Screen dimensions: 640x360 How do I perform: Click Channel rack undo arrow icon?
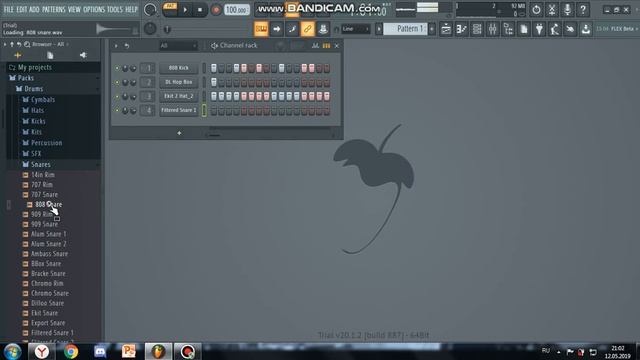pyautogui.click(x=127, y=46)
